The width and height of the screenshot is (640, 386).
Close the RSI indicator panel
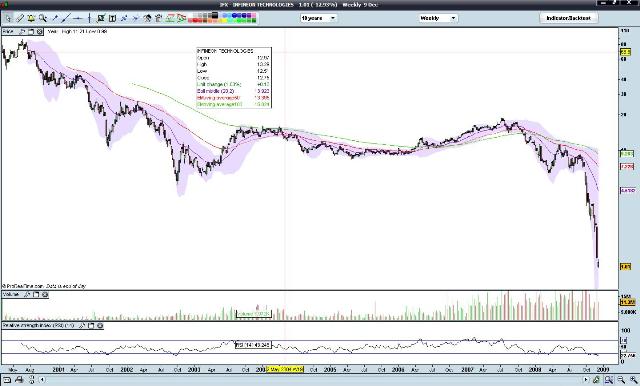point(100,326)
